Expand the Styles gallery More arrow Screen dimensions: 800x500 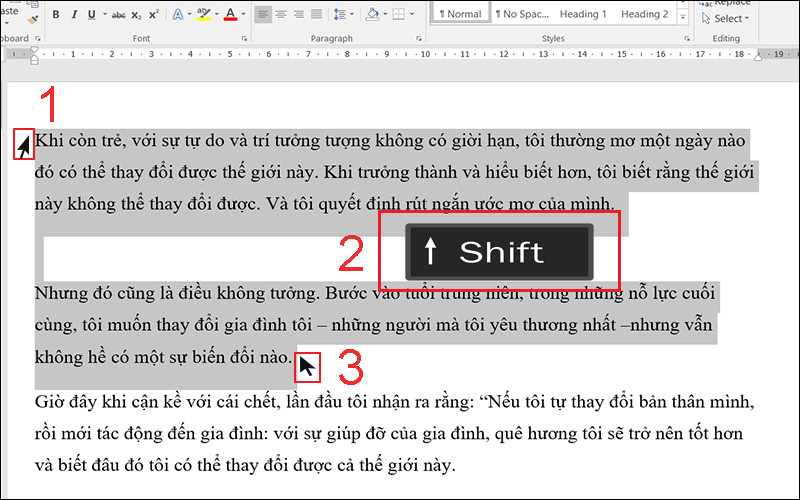(683, 17)
